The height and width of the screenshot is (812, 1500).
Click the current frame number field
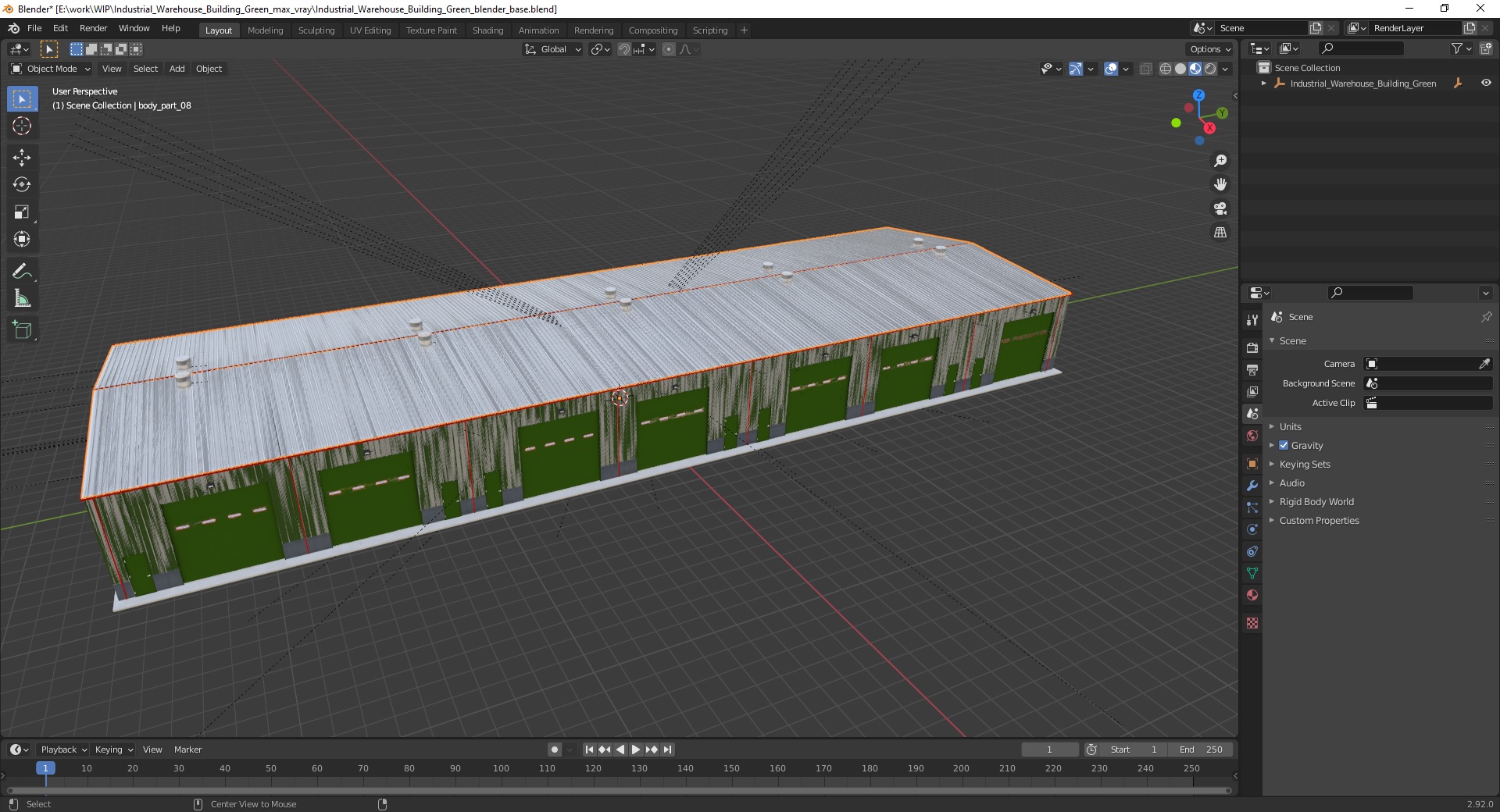tap(1049, 750)
